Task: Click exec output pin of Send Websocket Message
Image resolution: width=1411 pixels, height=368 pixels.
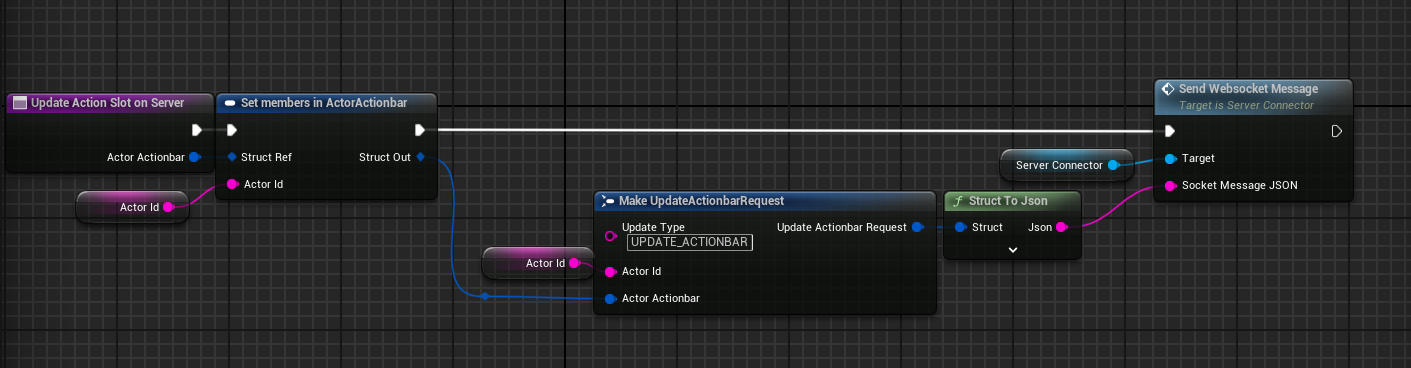Action: (1337, 131)
